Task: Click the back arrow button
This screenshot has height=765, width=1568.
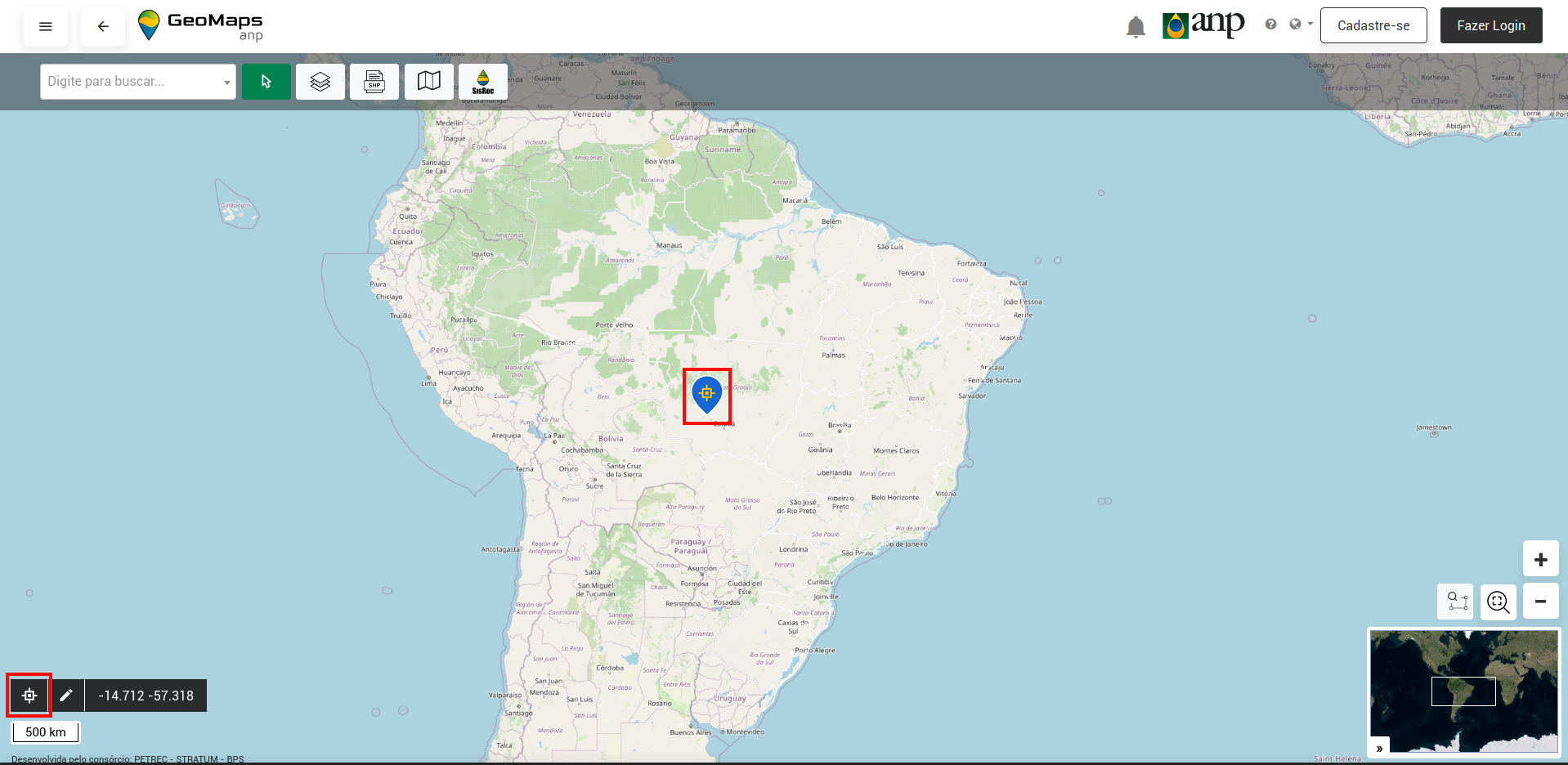Action: click(103, 26)
